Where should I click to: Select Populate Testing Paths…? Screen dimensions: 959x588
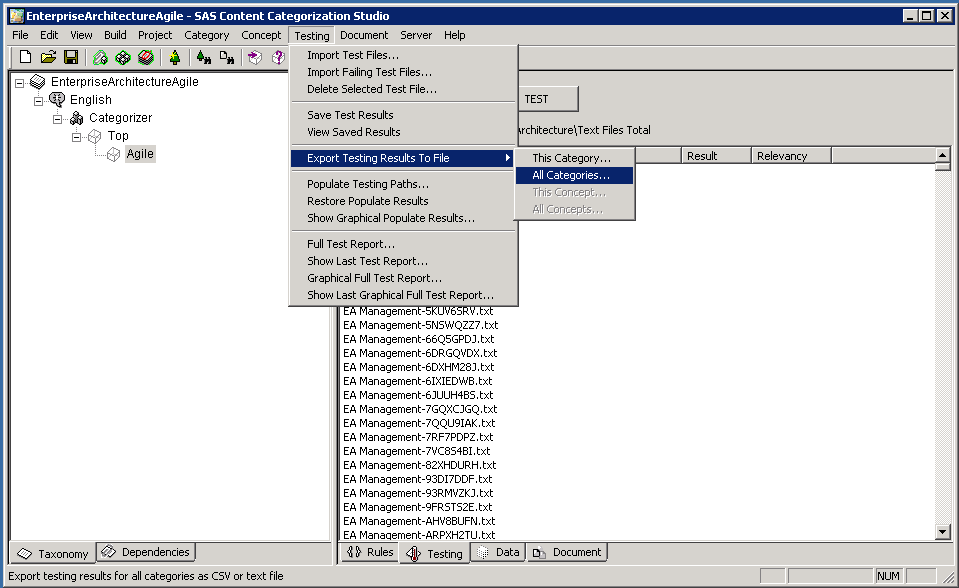(x=403, y=184)
